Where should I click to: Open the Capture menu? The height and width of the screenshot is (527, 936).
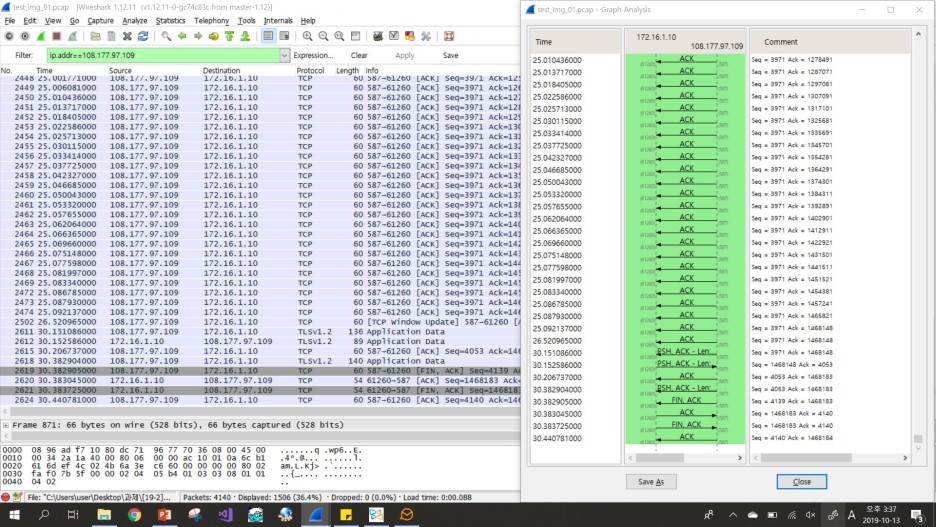click(x=100, y=20)
